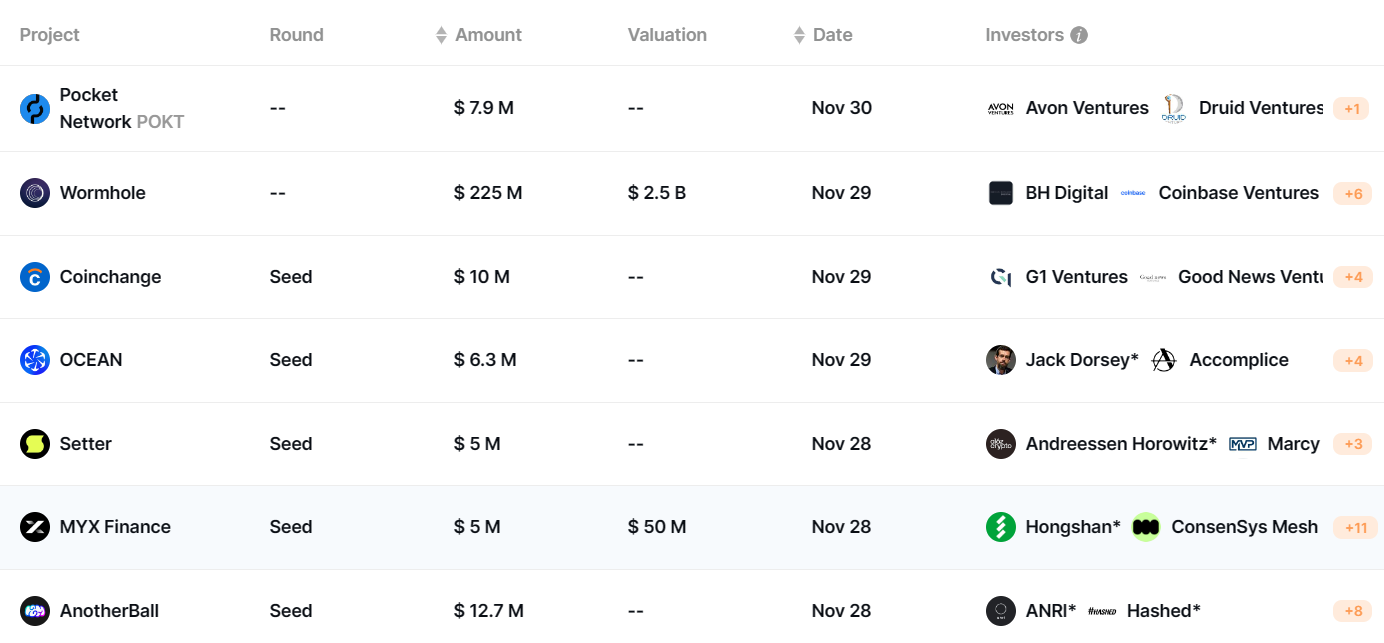Click the Setter yellow logo icon
The image size is (1384, 643).
tap(35, 444)
